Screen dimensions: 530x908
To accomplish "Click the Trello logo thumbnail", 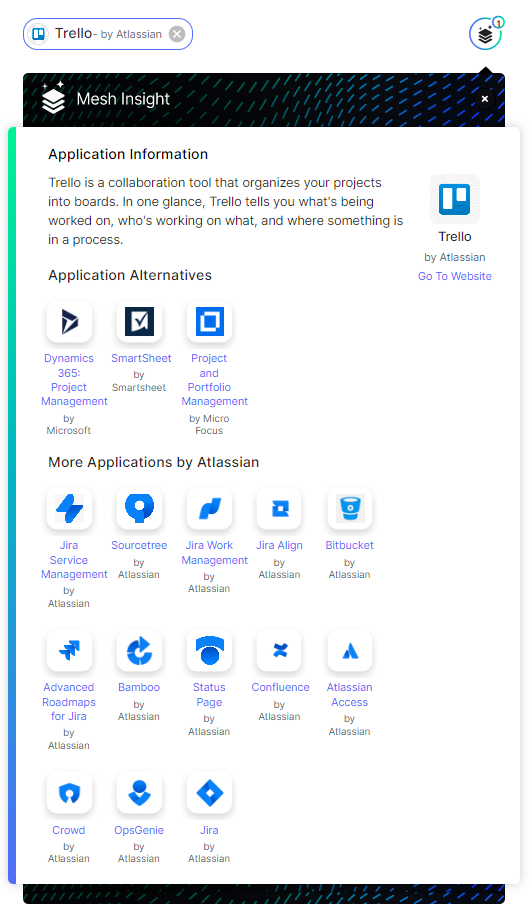I will pyautogui.click(x=455, y=199).
